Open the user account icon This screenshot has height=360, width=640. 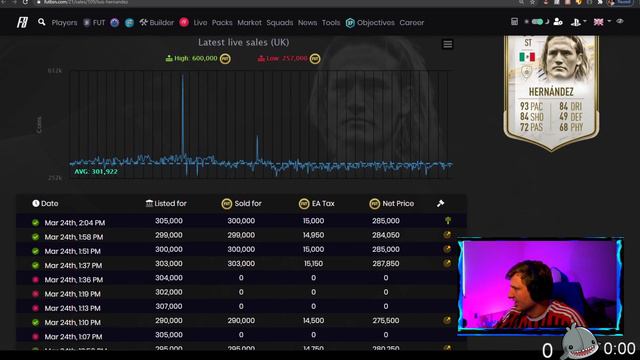click(558, 22)
